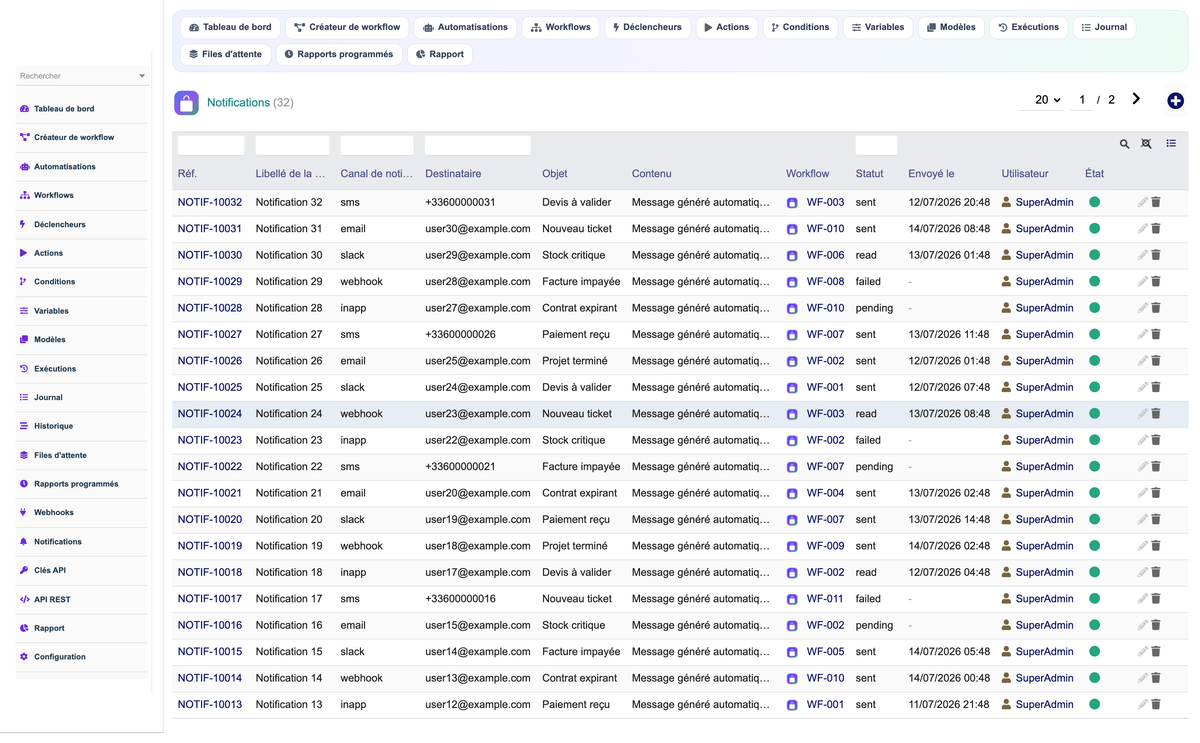
Task: Open WF-010 link in NOTIF-10031 row
Action: (825, 229)
